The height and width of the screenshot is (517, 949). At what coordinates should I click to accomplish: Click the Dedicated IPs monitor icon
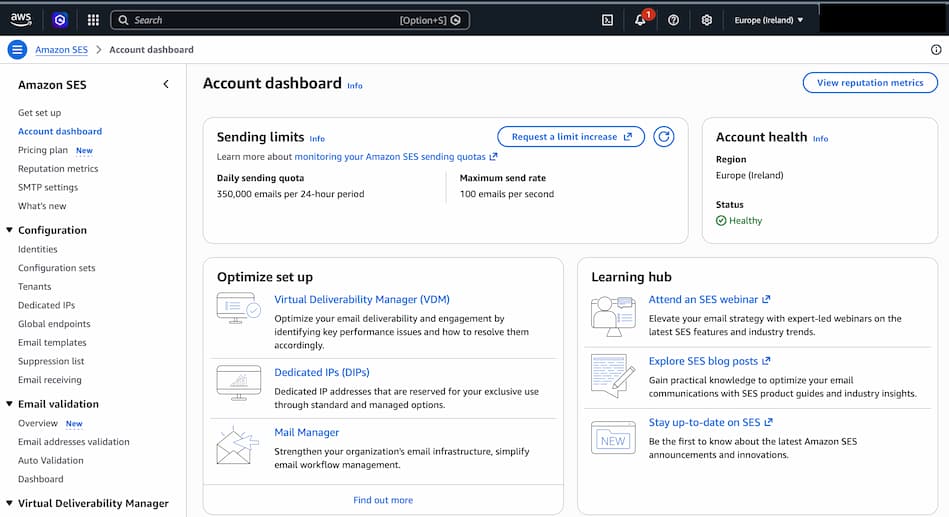pyautogui.click(x=238, y=383)
